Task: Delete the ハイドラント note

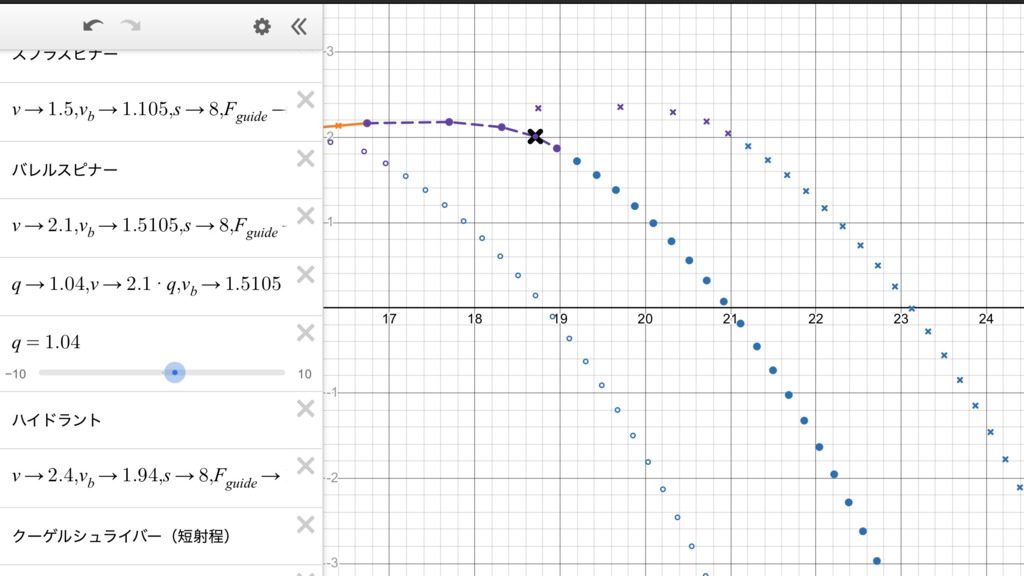Action: [306, 408]
